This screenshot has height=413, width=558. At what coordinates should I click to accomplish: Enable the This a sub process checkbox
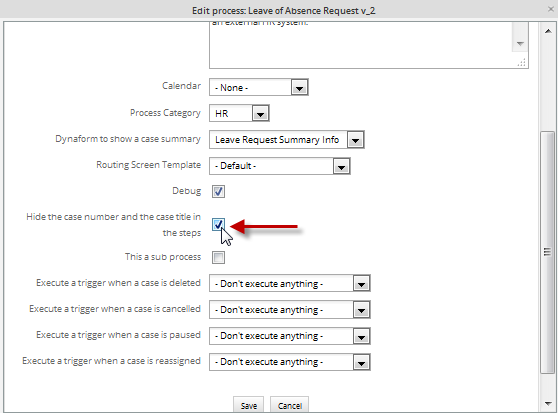[219, 257]
